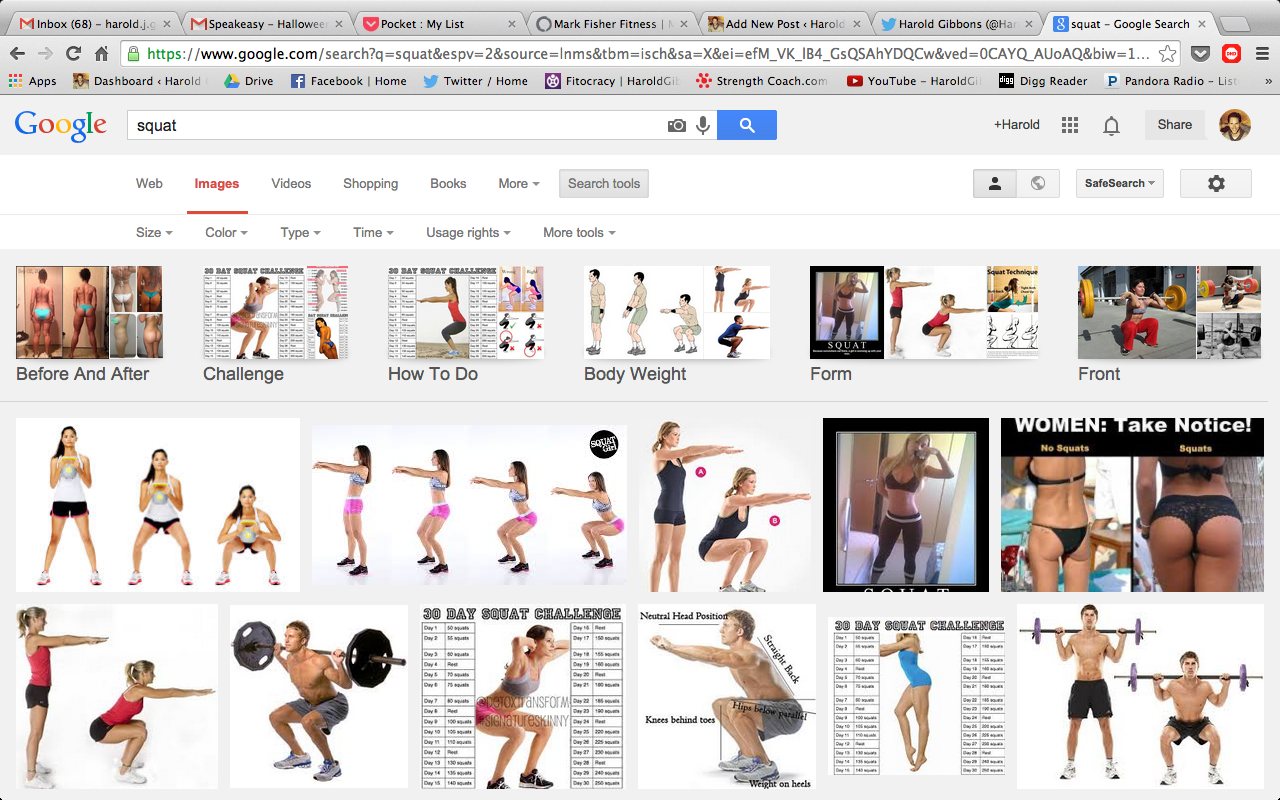Click the voice search microphone icon

pos(703,125)
